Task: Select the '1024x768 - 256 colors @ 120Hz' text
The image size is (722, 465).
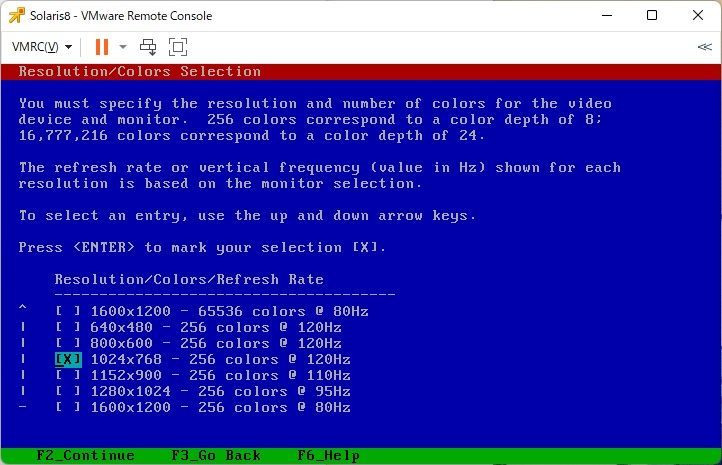Action: (x=221, y=360)
